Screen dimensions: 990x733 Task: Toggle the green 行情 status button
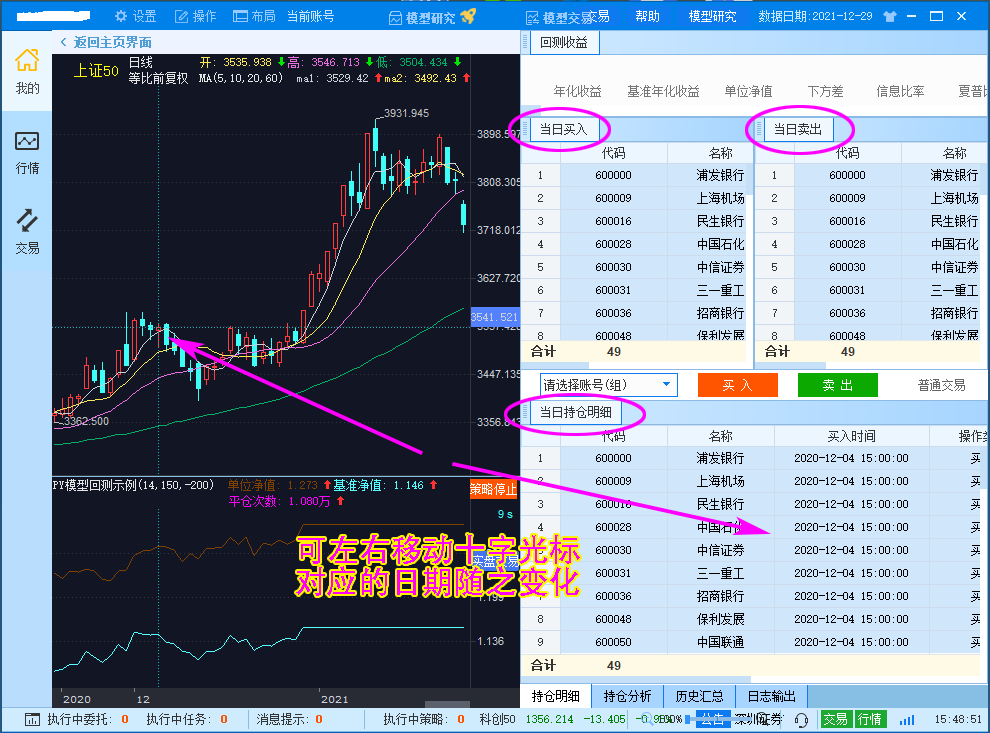(869, 719)
